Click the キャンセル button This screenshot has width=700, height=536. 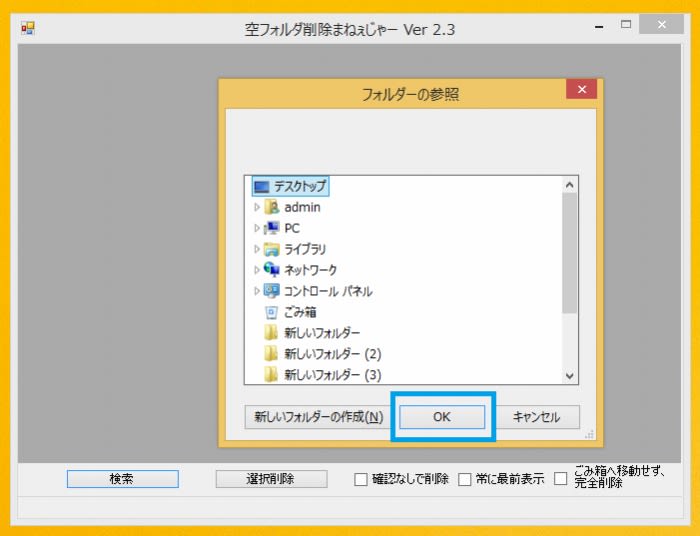pos(536,417)
